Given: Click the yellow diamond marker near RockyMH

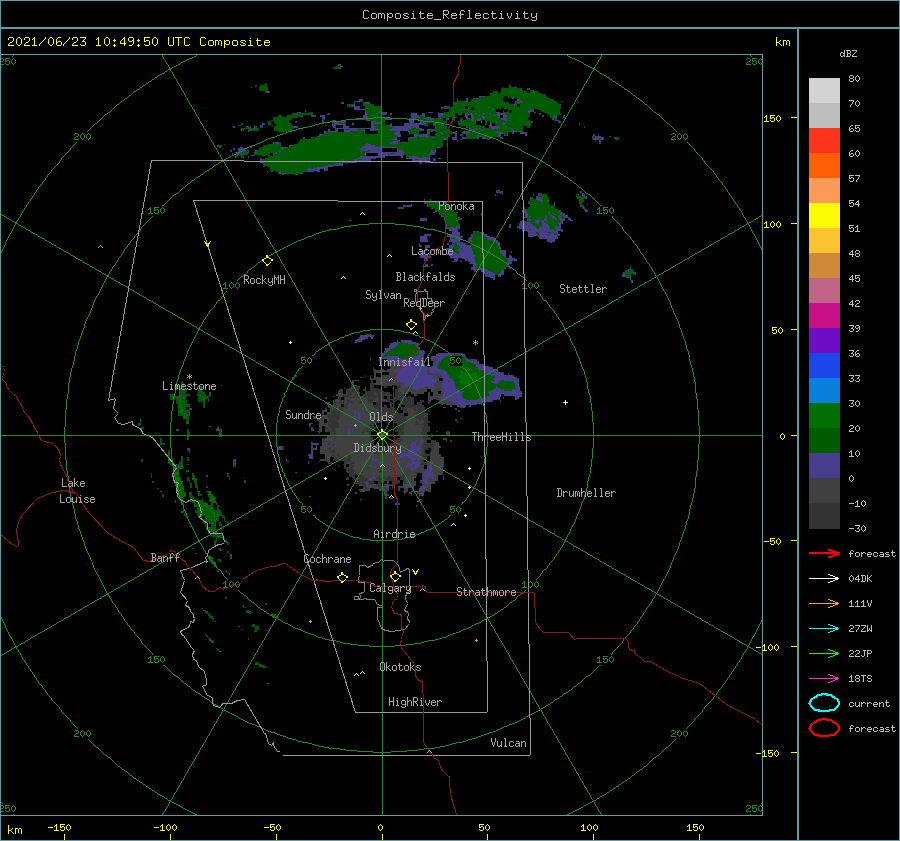Looking at the screenshot, I should coord(267,261).
